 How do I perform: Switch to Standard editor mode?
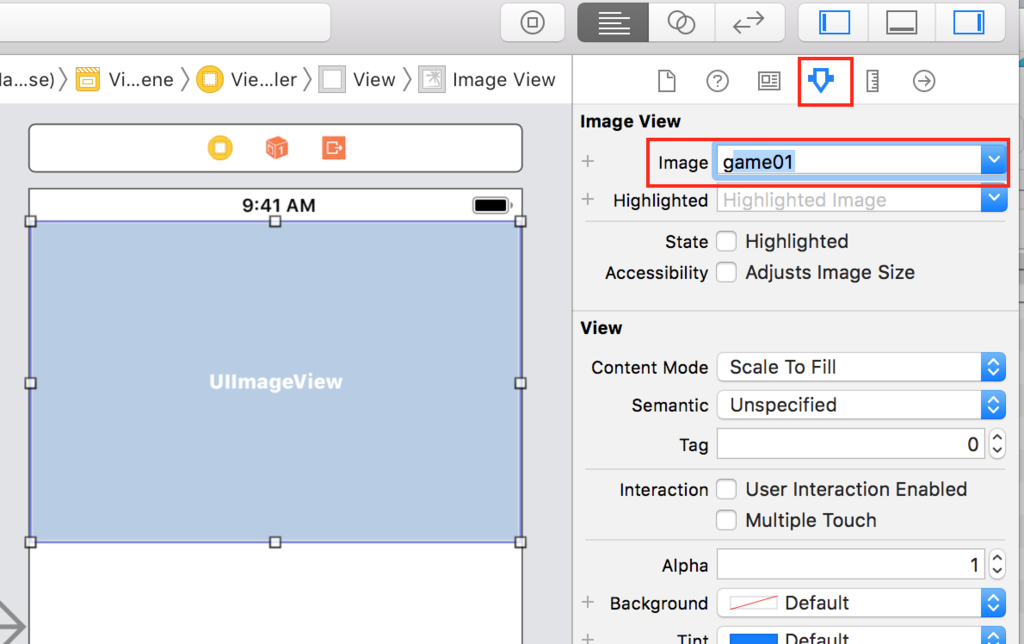(613, 23)
